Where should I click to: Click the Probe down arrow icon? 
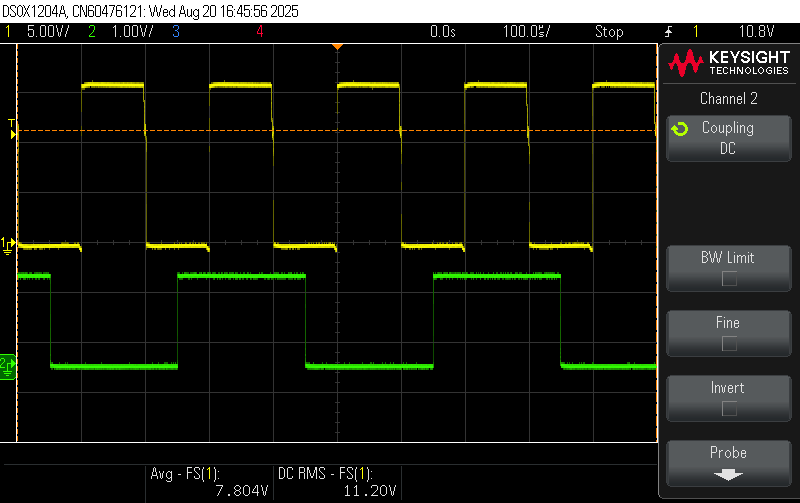(x=727, y=475)
